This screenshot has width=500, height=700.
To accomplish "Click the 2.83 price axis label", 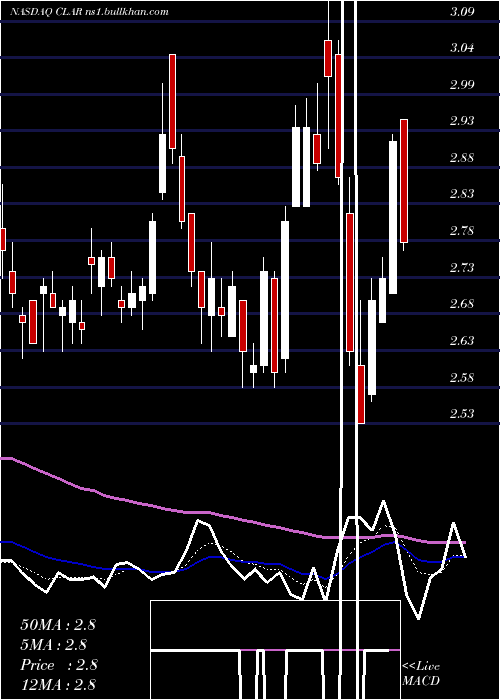I will (462, 194).
